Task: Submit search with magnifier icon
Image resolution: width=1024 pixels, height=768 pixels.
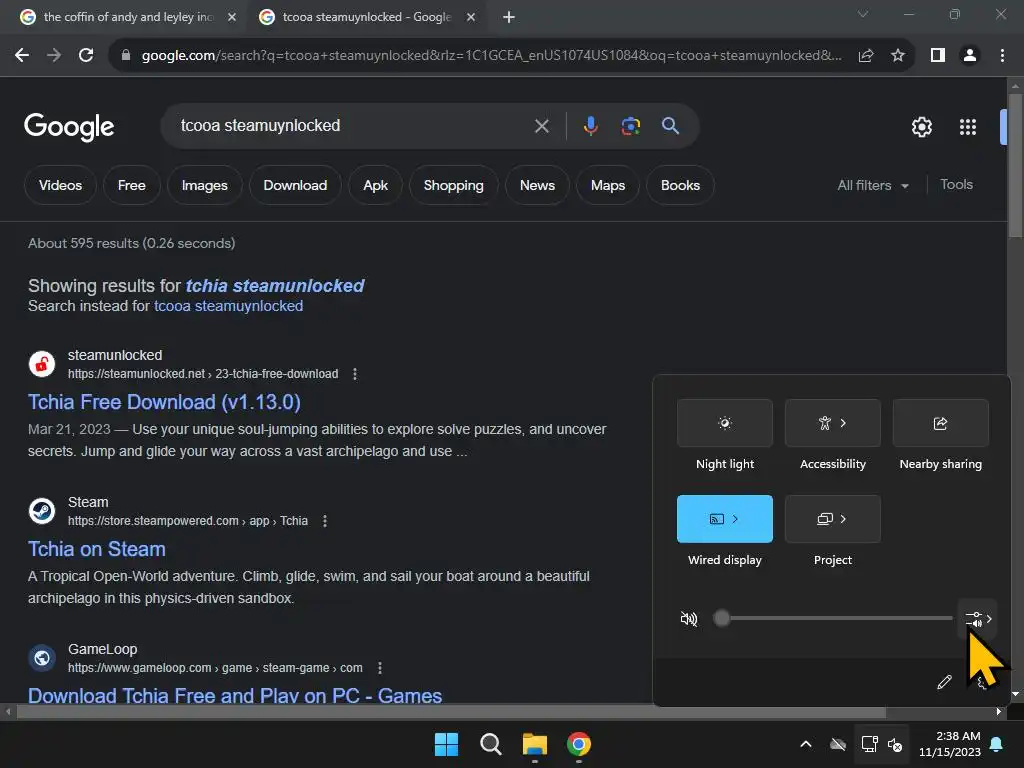Action: (670, 125)
